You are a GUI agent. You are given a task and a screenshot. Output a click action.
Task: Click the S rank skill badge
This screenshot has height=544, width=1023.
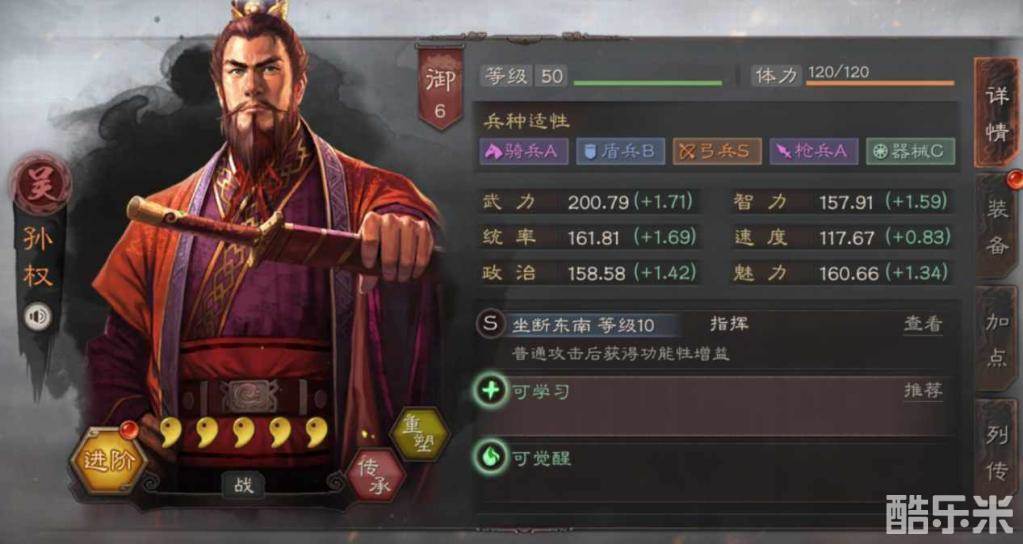pyautogui.click(x=490, y=324)
